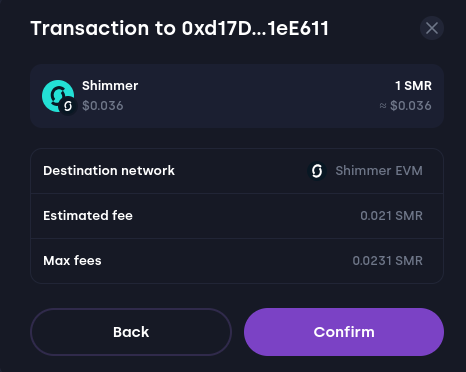Click the Shimmer EVM network name
The image size is (466, 372).
[x=379, y=171]
